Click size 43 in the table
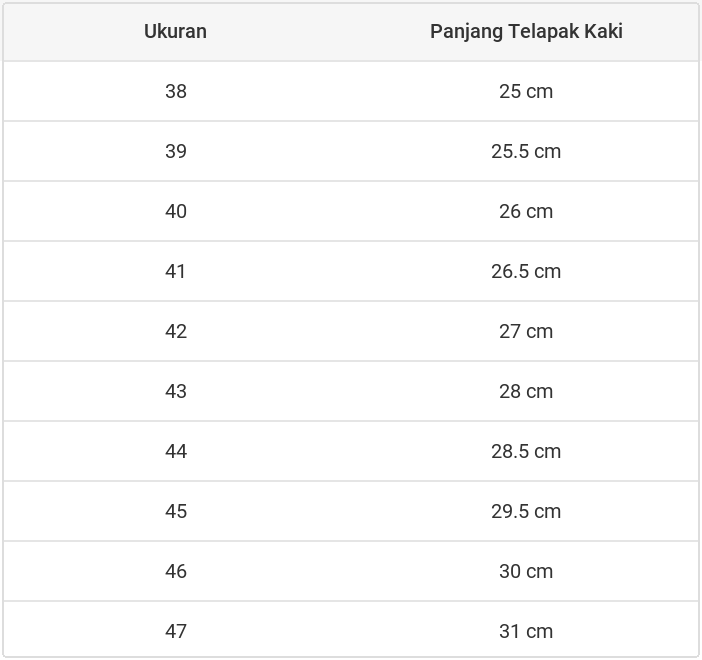The image size is (702, 660). click(x=176, y=391)
